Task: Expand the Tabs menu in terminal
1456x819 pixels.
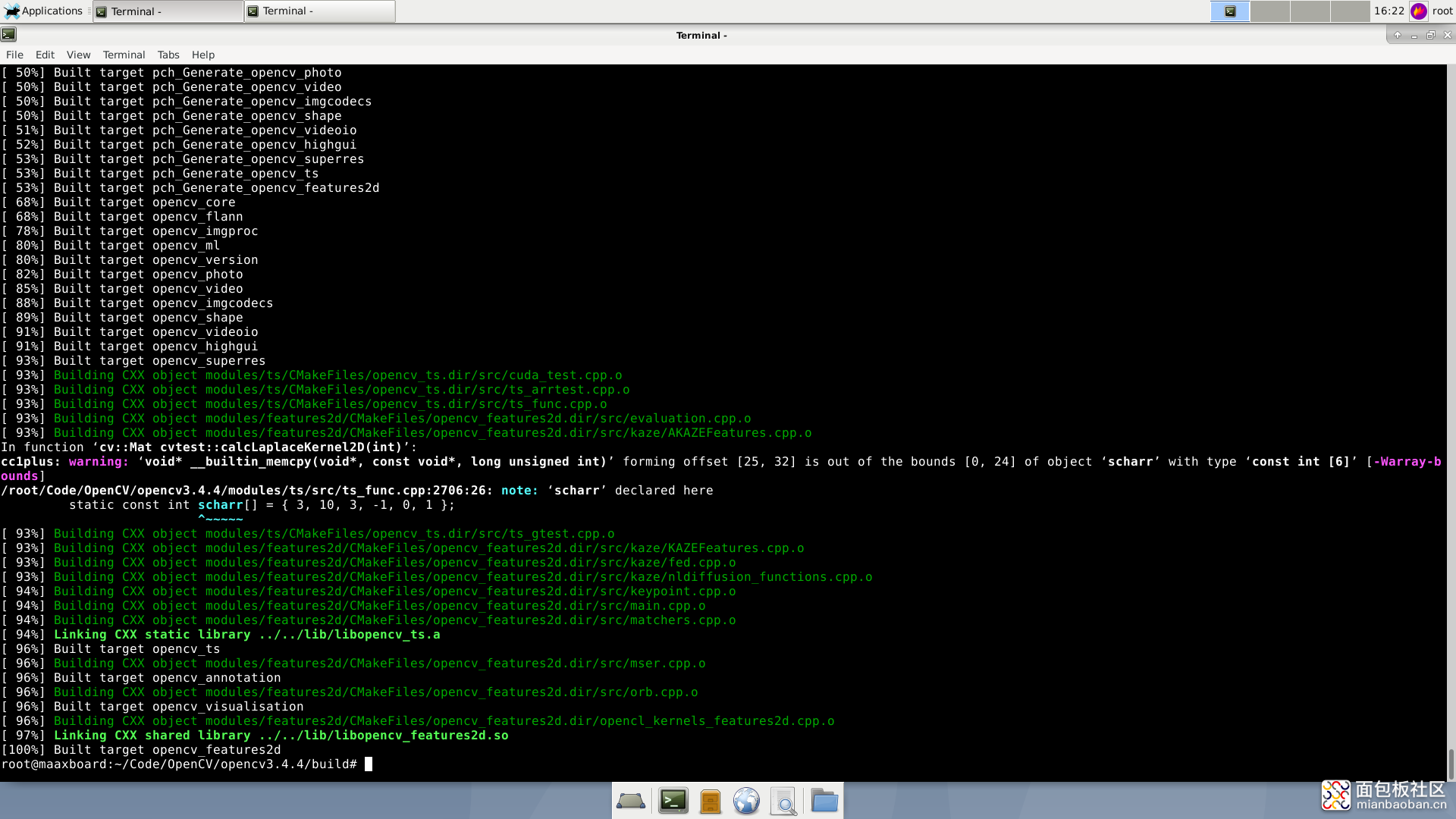Action: click(168, 54)
